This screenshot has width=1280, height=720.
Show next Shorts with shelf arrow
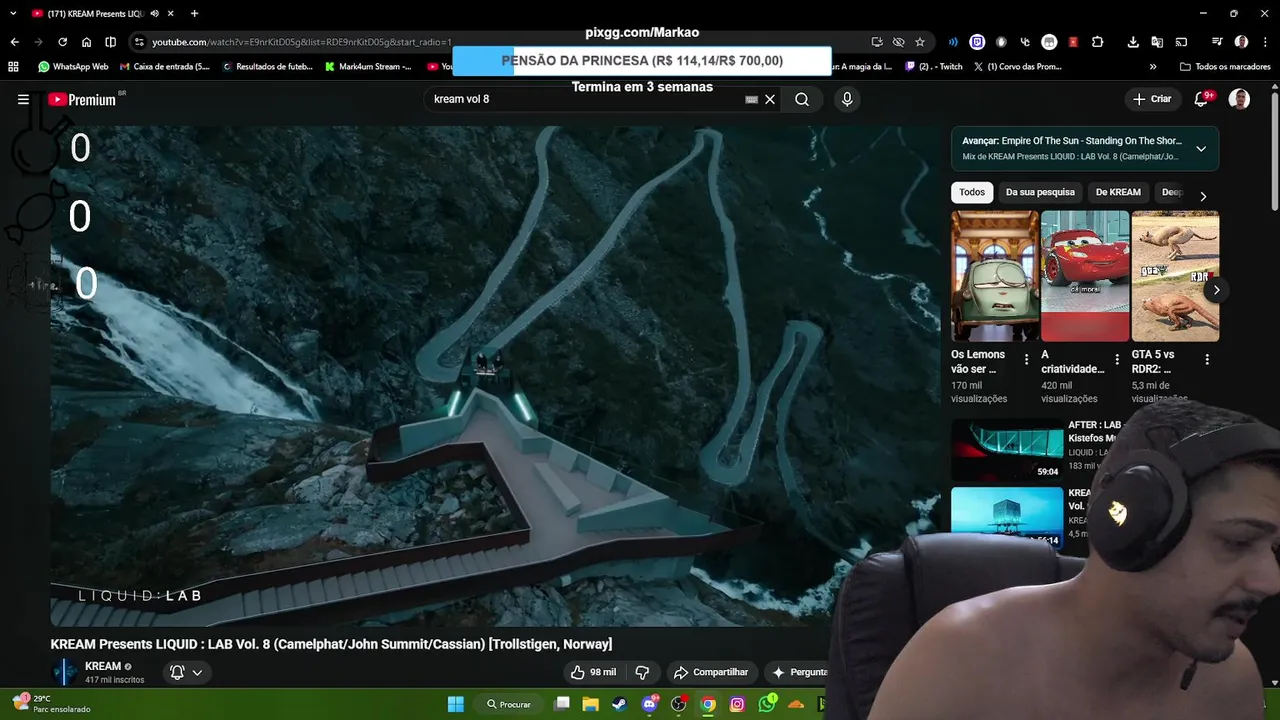[x=1216, y=290]
